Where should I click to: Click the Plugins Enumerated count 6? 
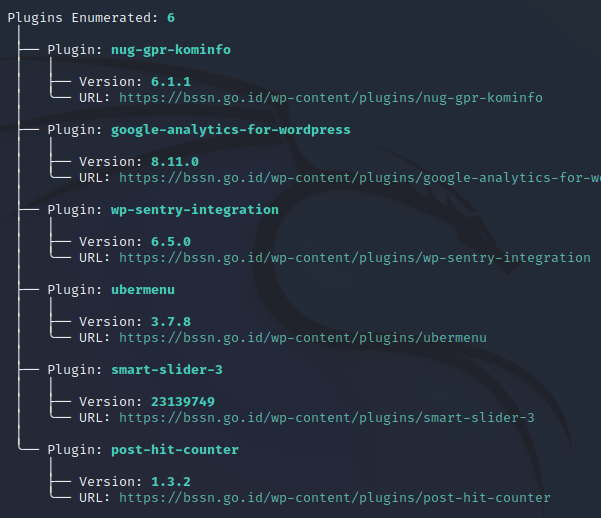click(171, 18)
